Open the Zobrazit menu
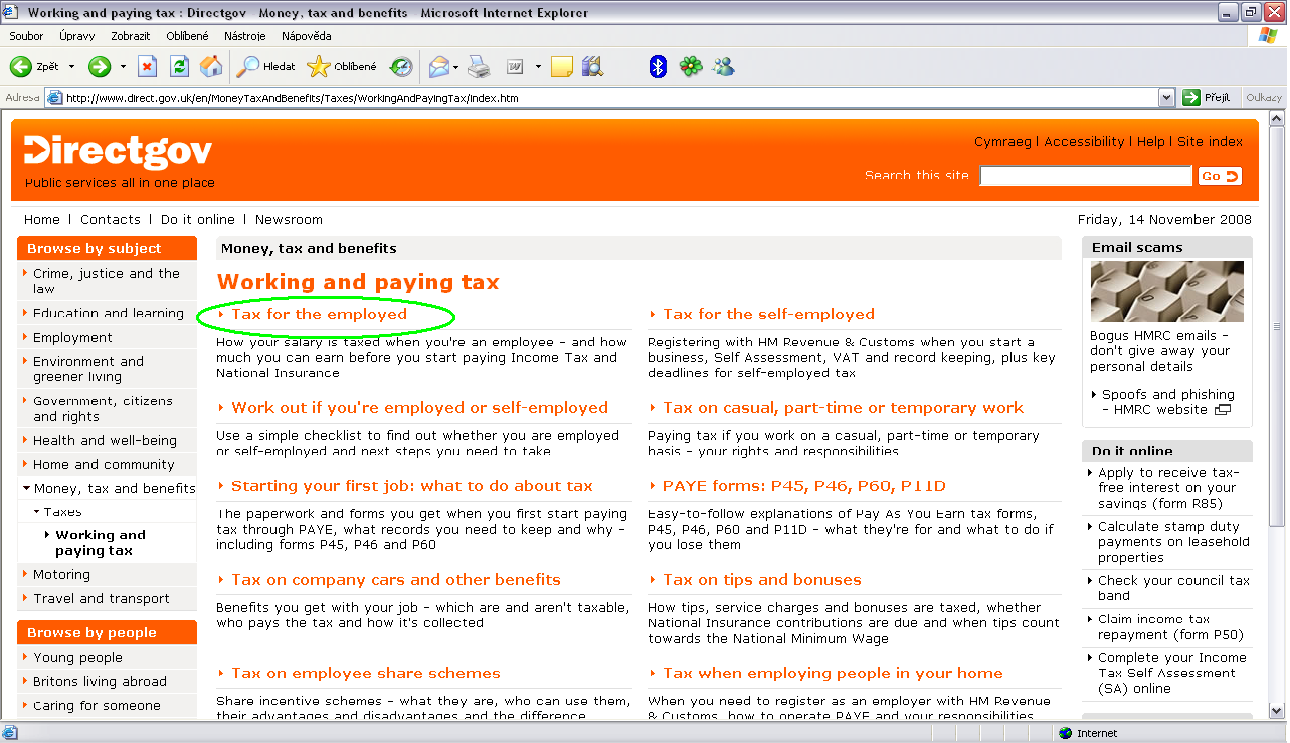Screen dimensions: 1290x743 tap(130, 36)
